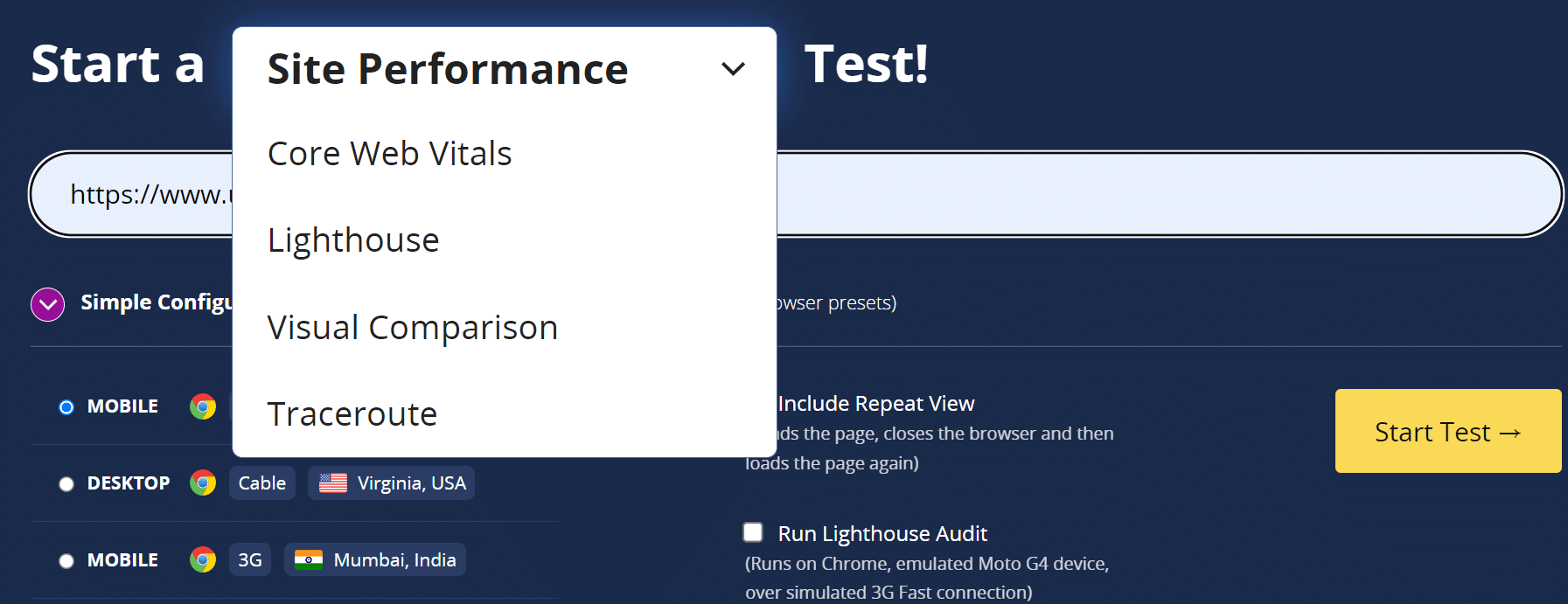Click the 3G connection tag
The width and height of the screenshot is (1568, 604).
coord(250,560)
